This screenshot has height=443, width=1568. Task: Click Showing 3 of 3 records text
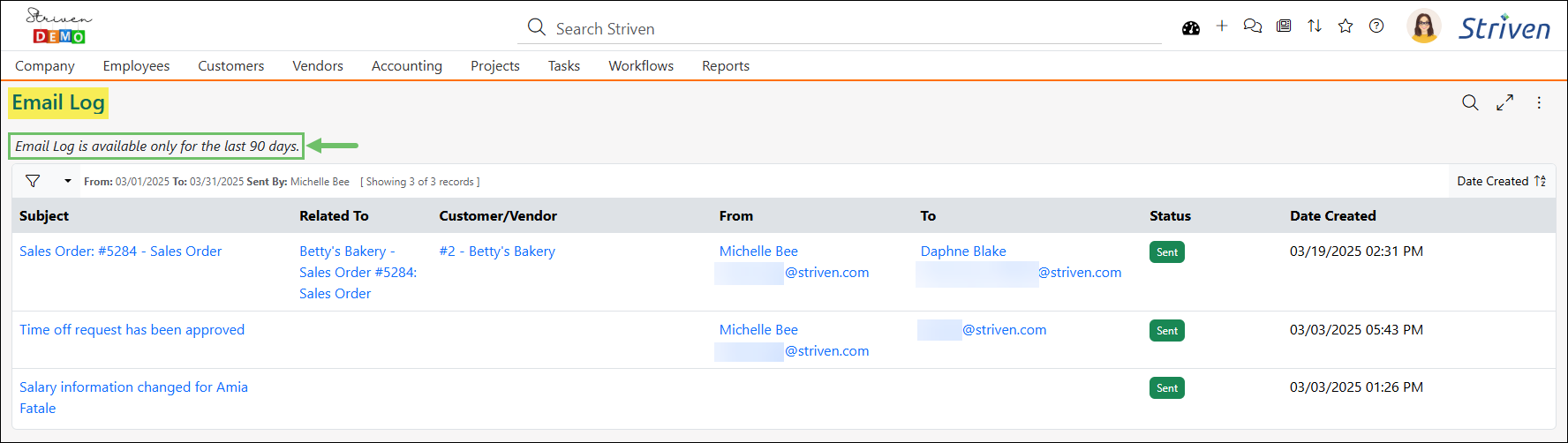tap(420, 181)
